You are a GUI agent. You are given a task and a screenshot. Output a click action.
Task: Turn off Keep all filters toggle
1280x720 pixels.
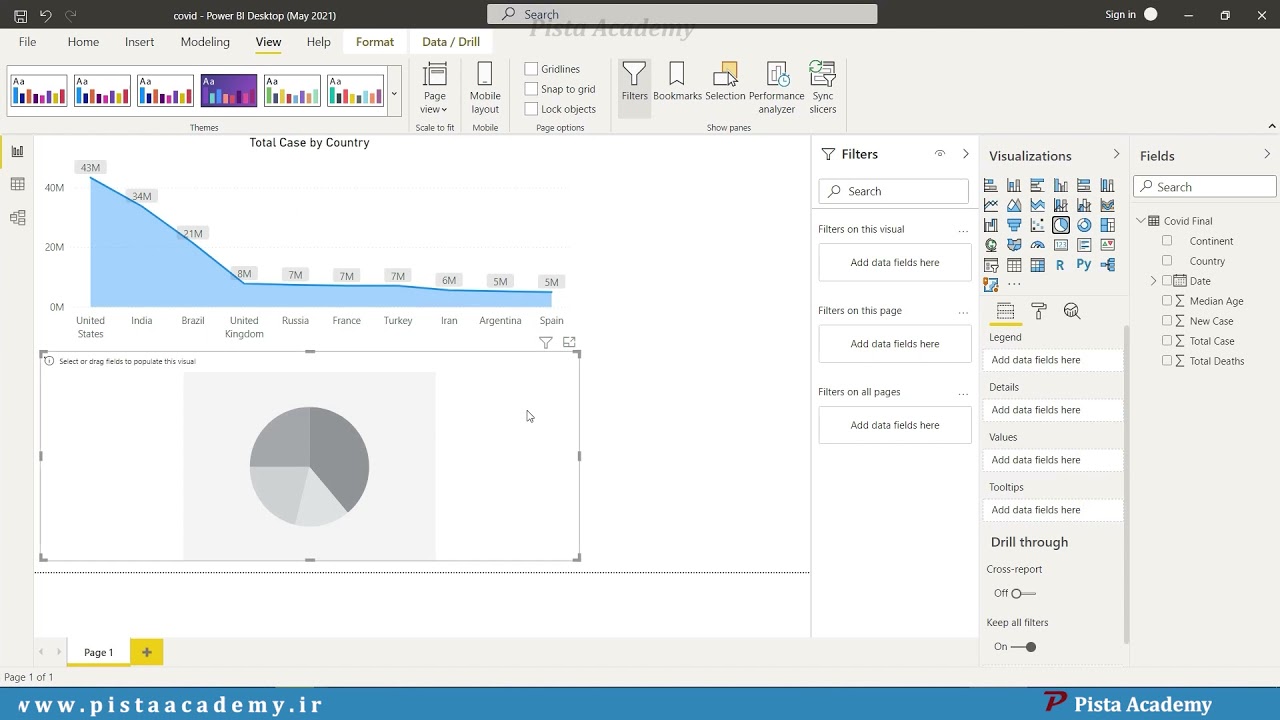point(1024,646)
